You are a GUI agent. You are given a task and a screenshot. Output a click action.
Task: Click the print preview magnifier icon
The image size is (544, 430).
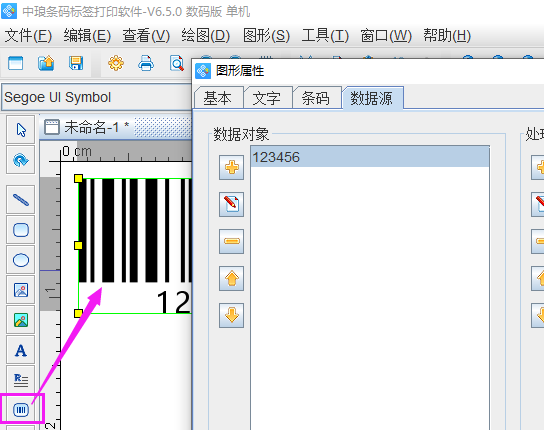177,64
